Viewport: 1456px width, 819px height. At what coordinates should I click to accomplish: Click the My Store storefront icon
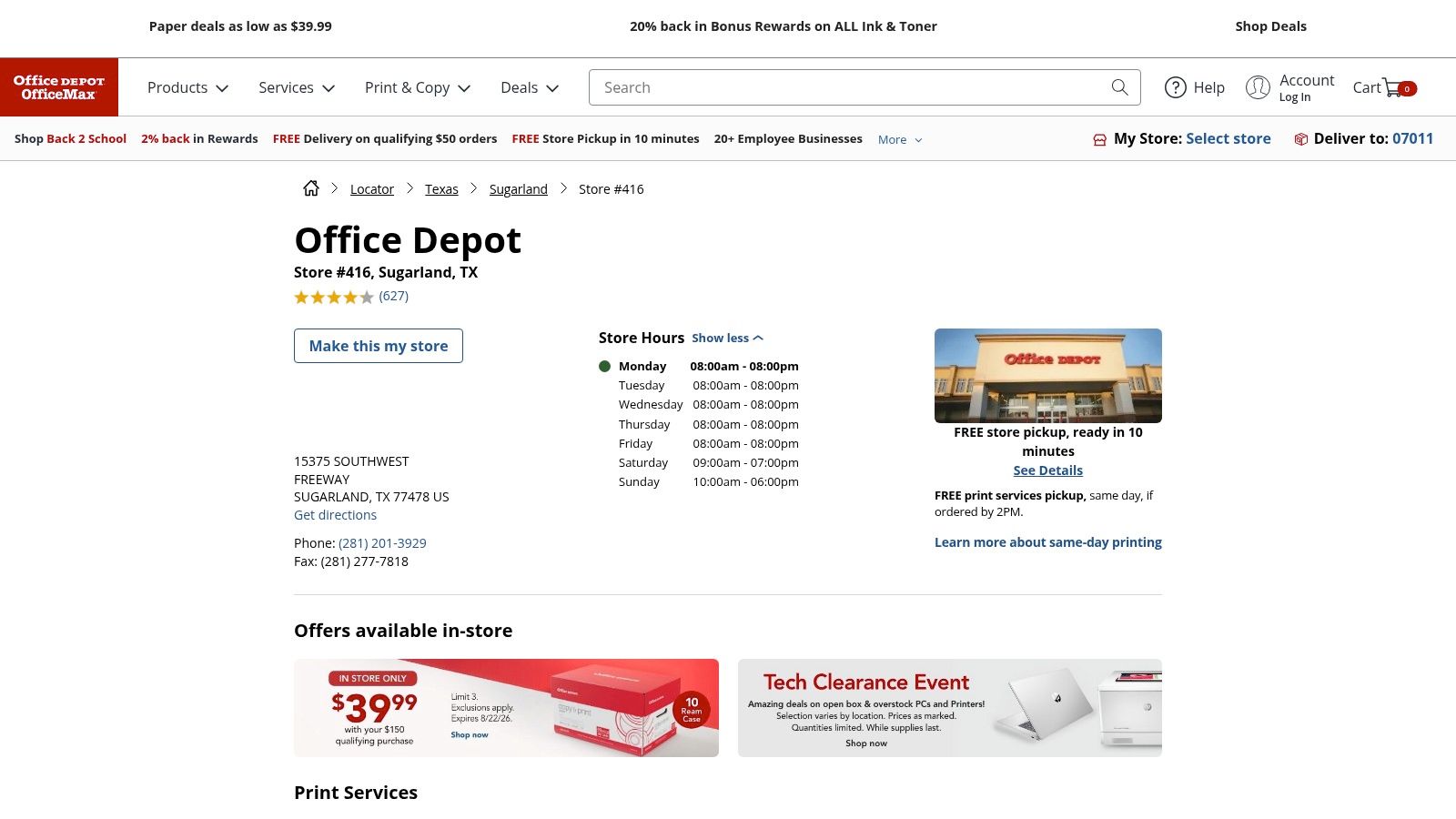coord(1099,139)
